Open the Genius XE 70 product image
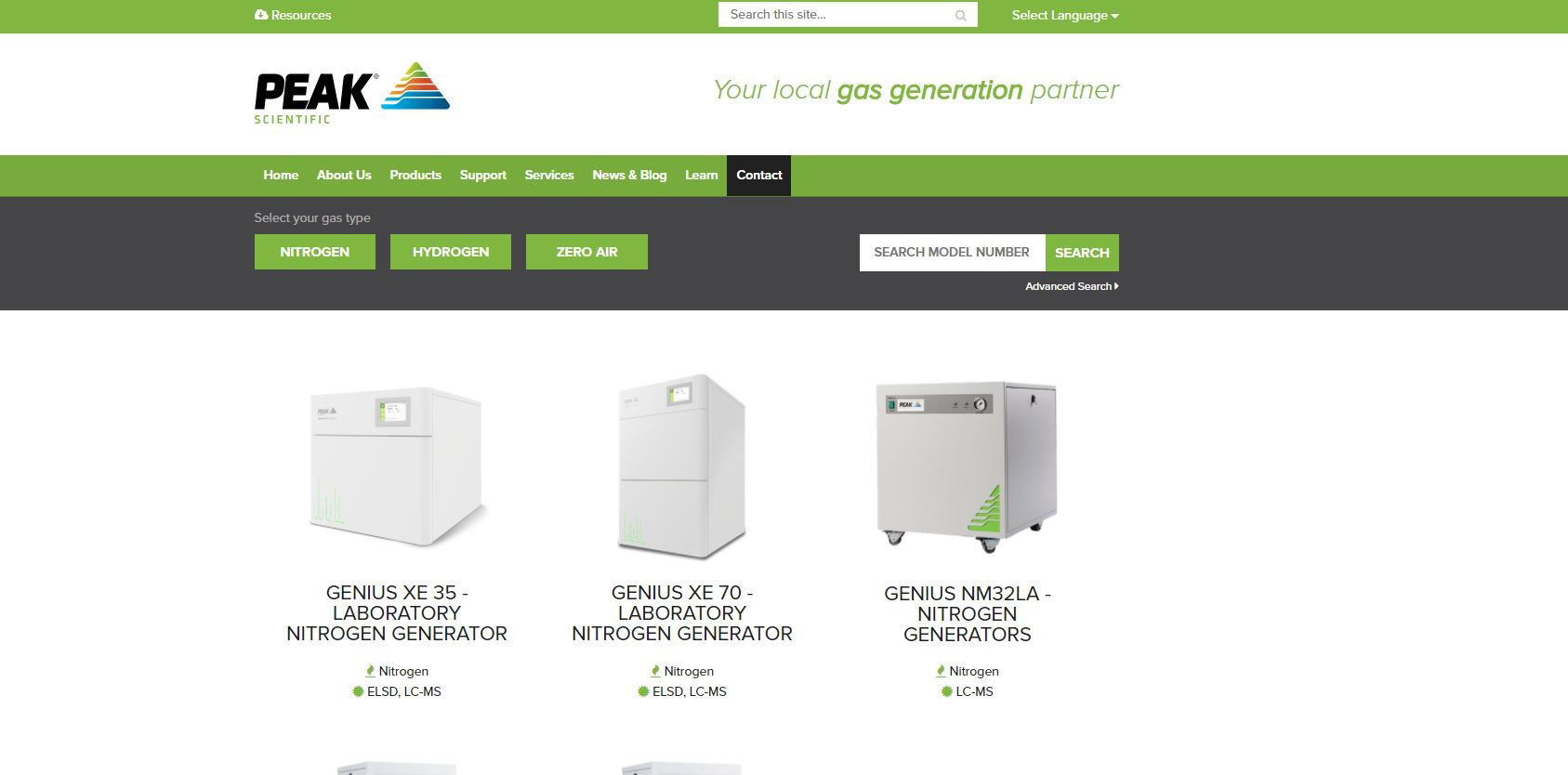The height and width of the screenshot is (775, 1568). click(x=682, y=466)
